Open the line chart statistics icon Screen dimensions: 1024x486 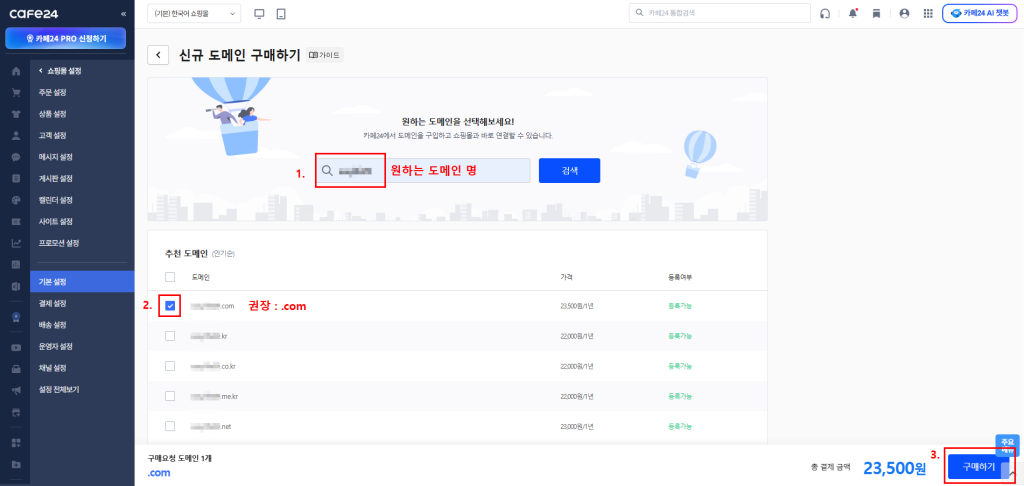[x=16, y=243]
